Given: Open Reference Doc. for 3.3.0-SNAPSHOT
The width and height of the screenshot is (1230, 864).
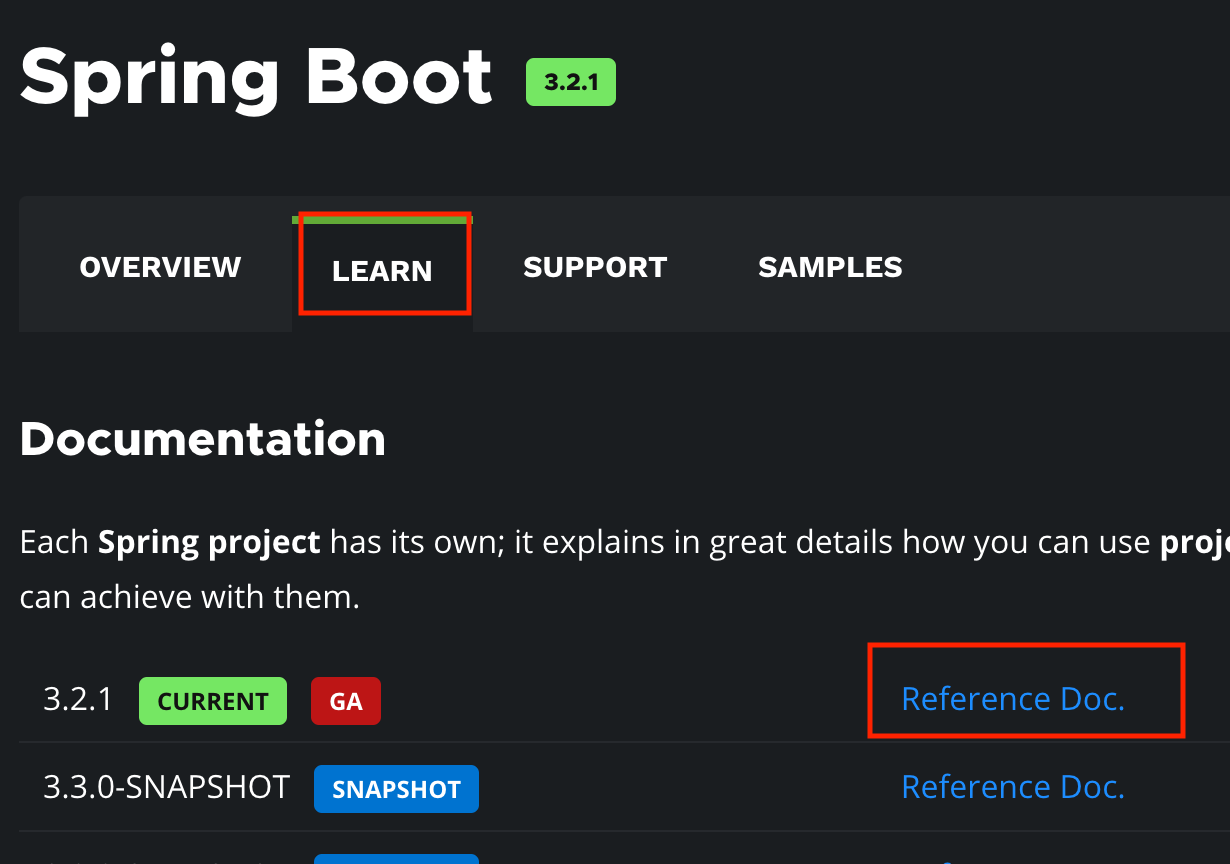Looking at the screenshot, I should [1013, 786].
